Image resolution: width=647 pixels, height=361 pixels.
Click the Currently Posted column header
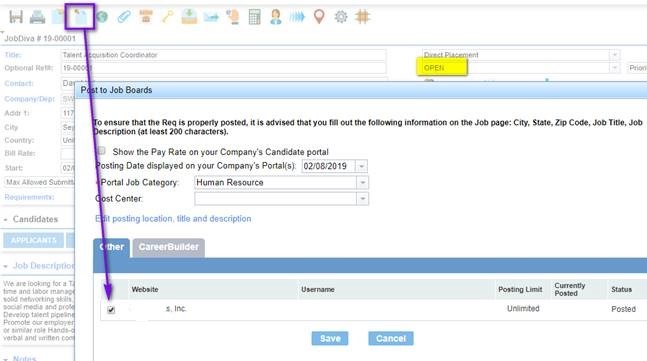(x=569, y=289)
